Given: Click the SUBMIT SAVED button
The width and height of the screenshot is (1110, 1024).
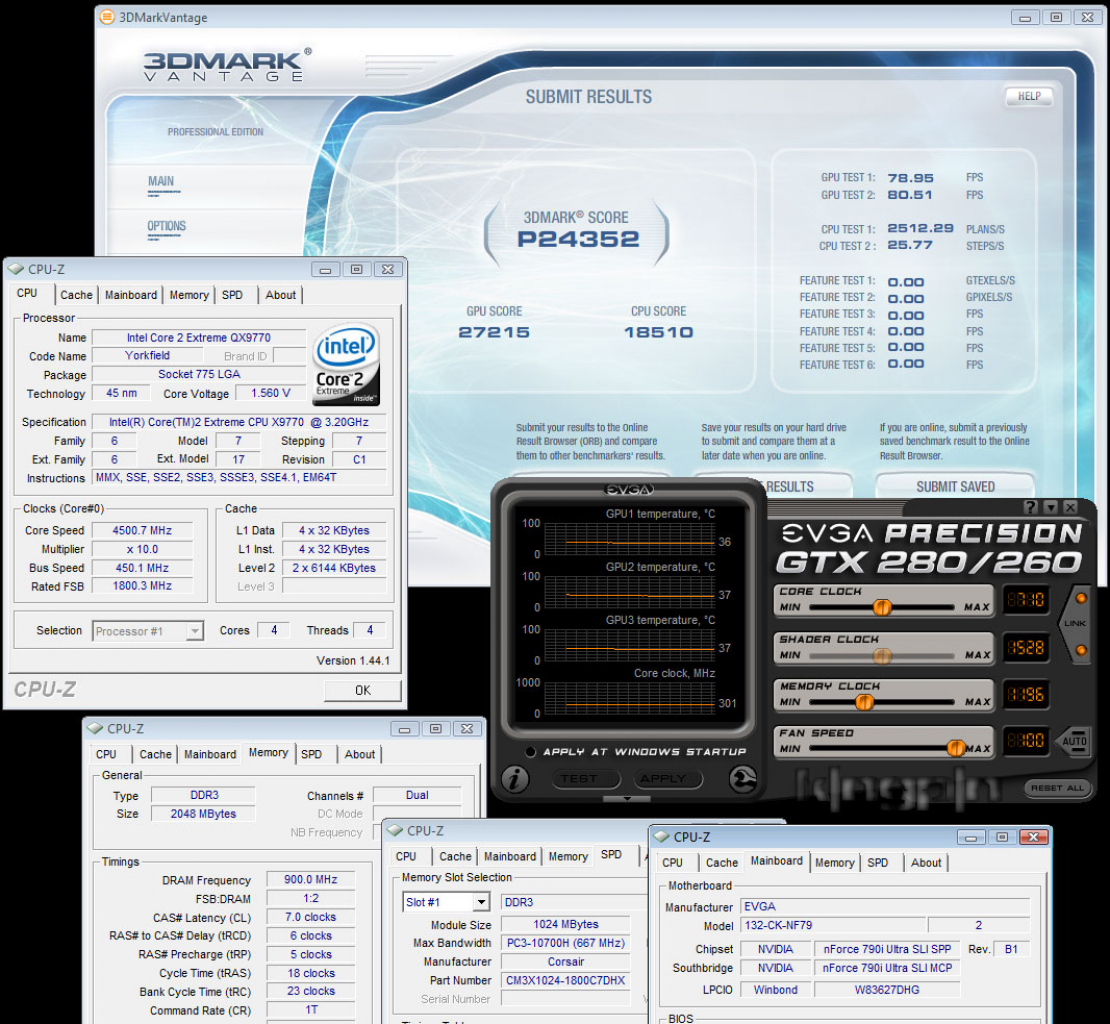Looking at the screenshot, I should point(955,486).
